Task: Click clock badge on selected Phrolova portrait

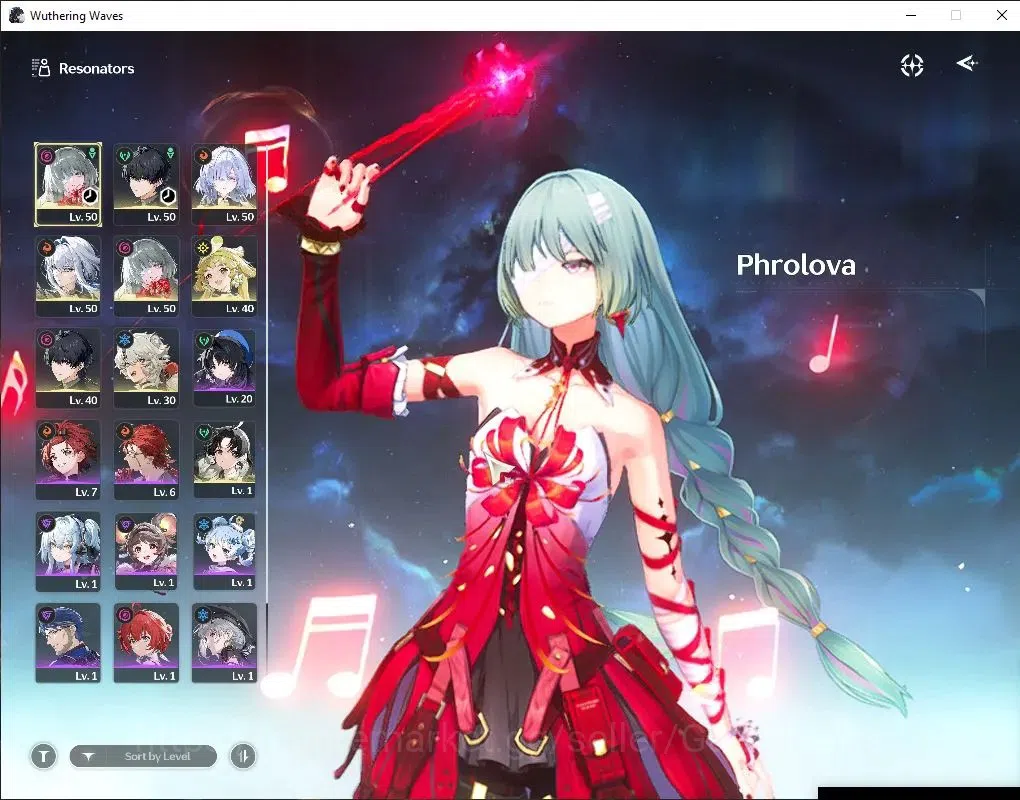Action: [x=90, y=195]
